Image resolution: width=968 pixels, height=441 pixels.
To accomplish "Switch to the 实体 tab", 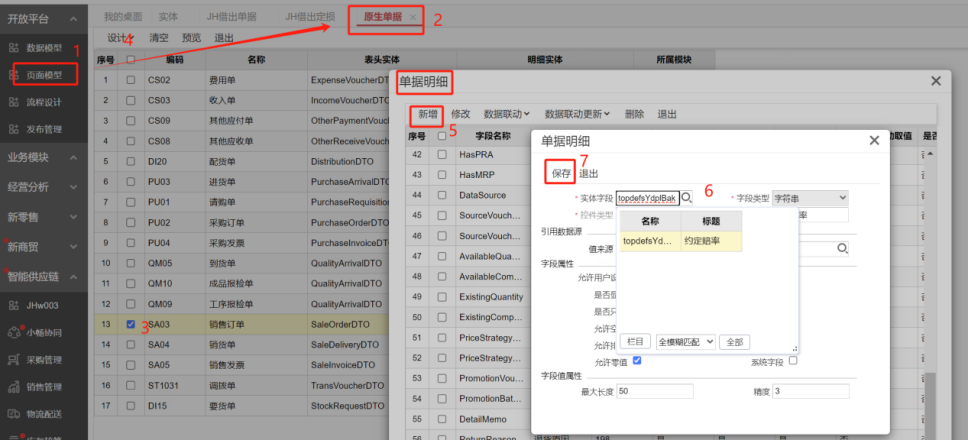I will click(x=169, y=17).
